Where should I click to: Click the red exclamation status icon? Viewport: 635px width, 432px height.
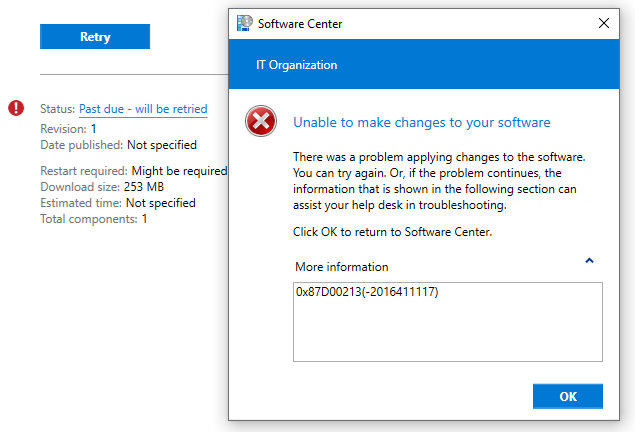point(16,108)
